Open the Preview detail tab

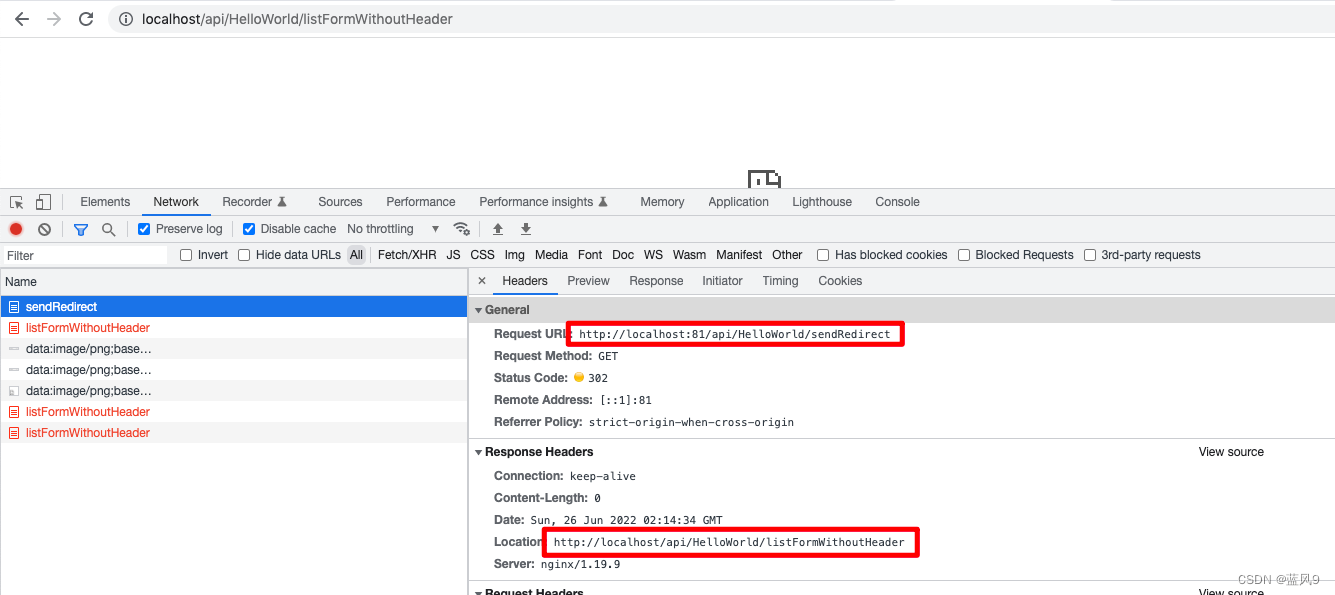pos(588,281)
